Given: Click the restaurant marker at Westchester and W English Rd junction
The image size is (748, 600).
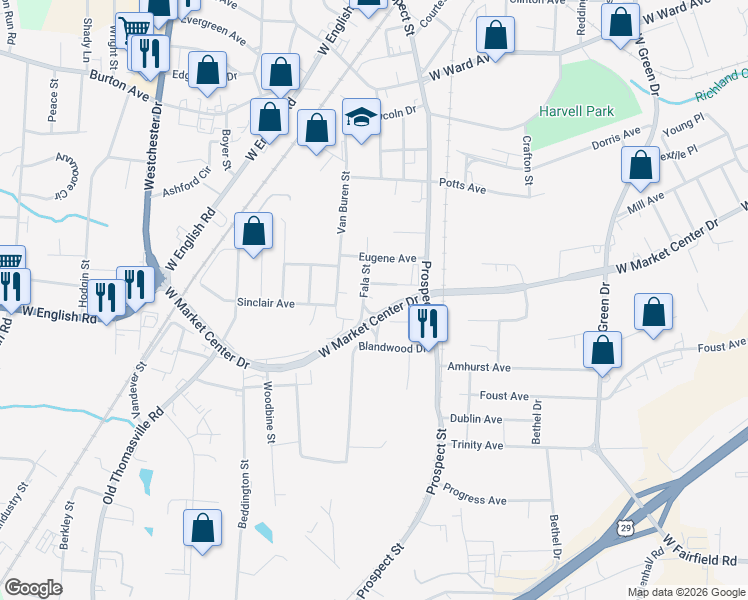Looking at the screenshot, I should [138, 285].
